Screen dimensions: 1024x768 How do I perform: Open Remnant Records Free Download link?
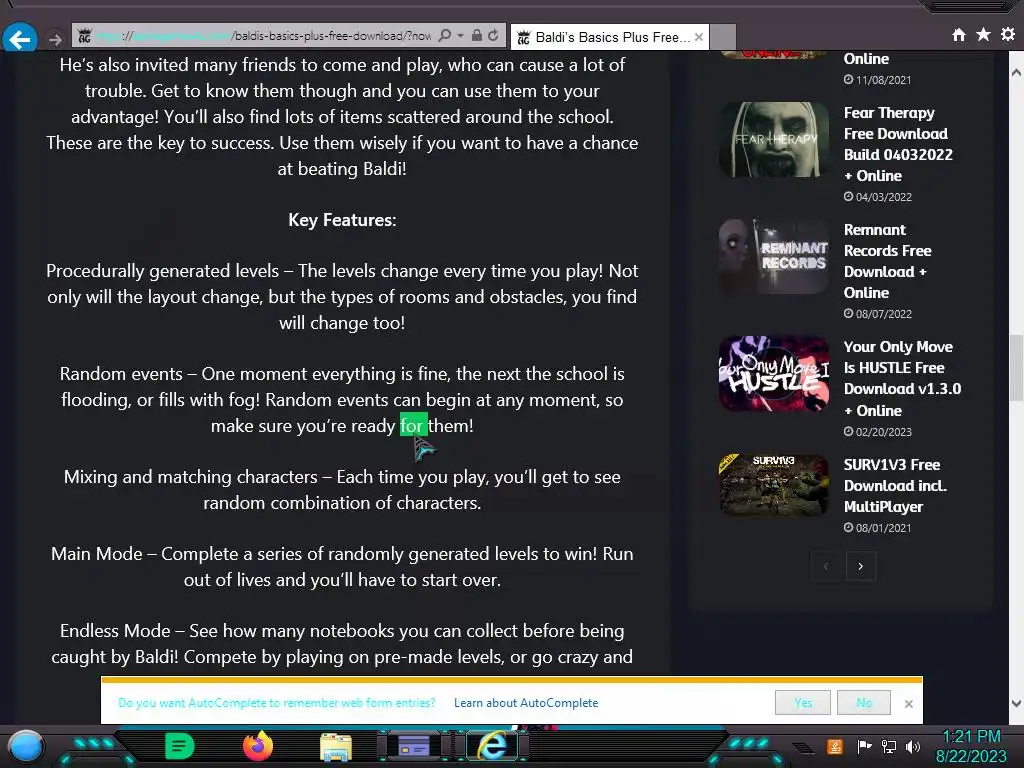888,261
